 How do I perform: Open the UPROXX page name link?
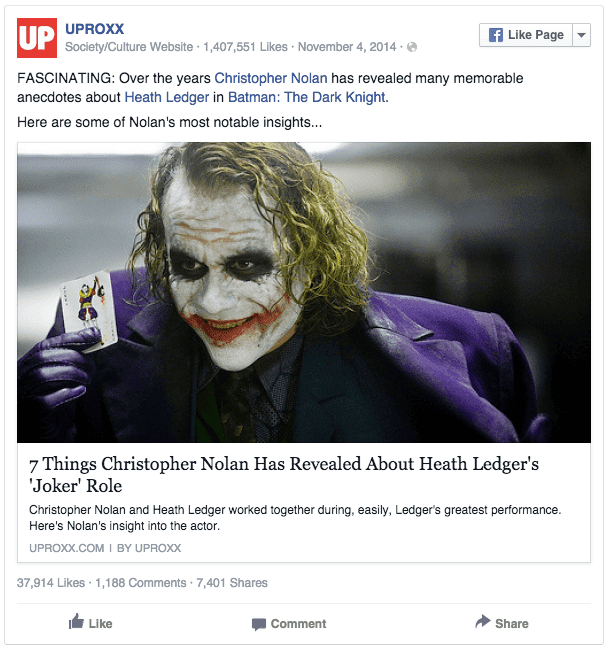tap(94, 29)
